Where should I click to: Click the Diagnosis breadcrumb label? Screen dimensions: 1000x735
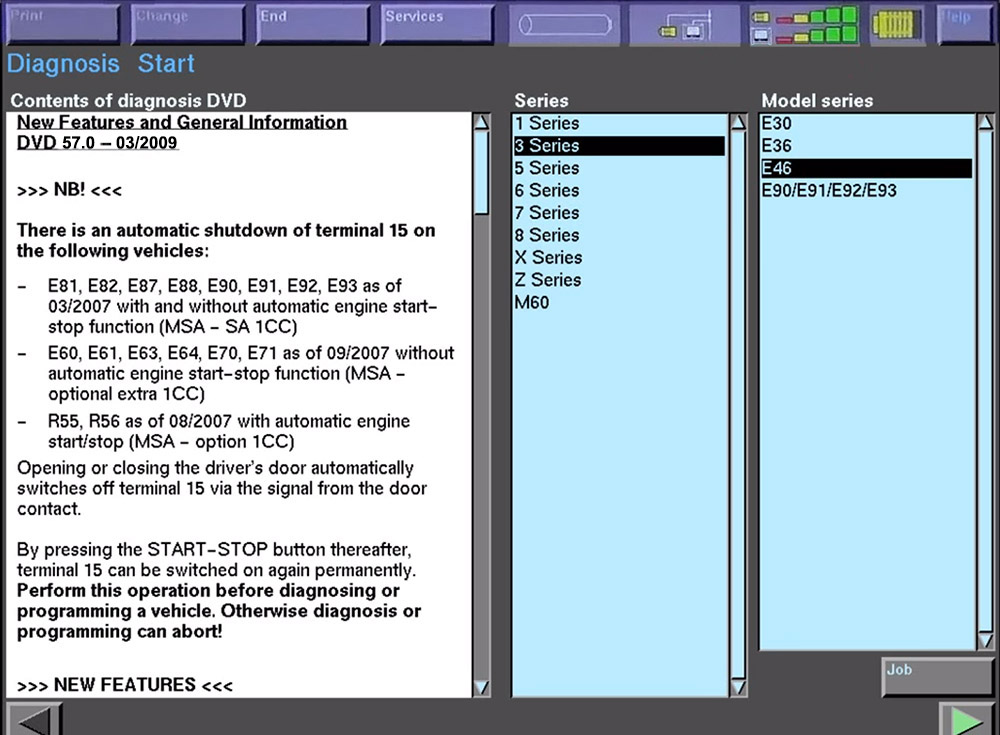(63, 64)
